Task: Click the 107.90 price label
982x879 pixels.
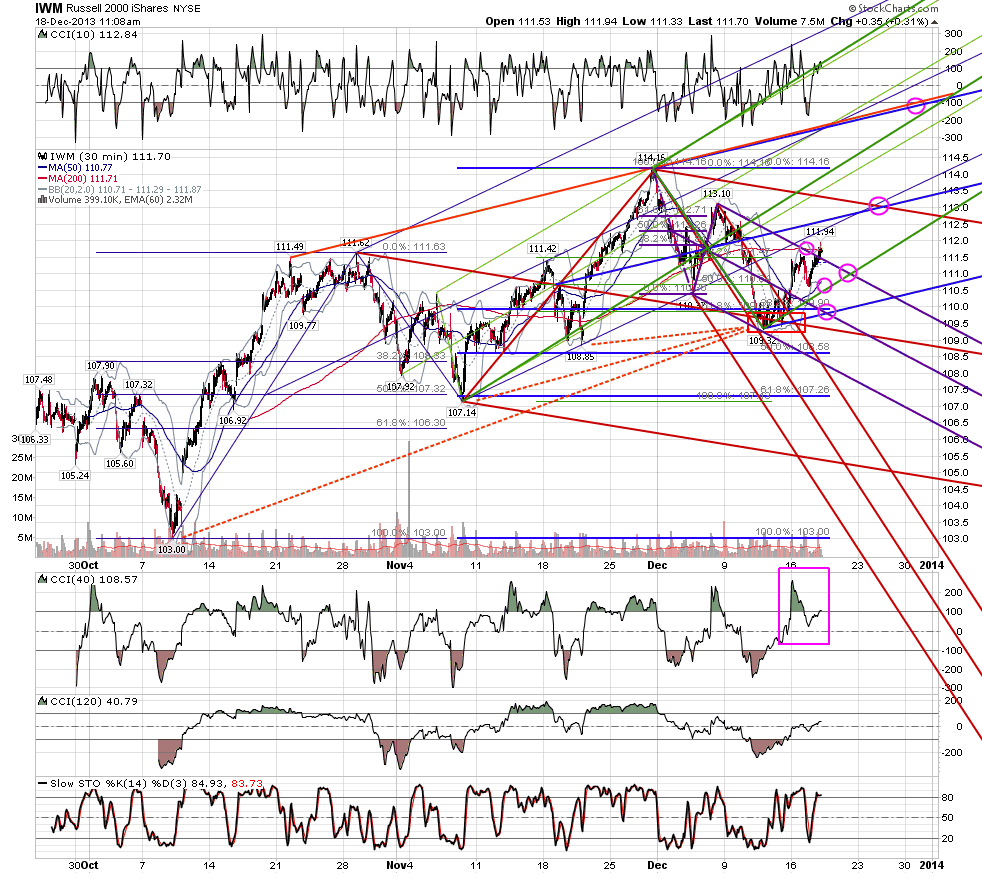Action: [100, 366]
